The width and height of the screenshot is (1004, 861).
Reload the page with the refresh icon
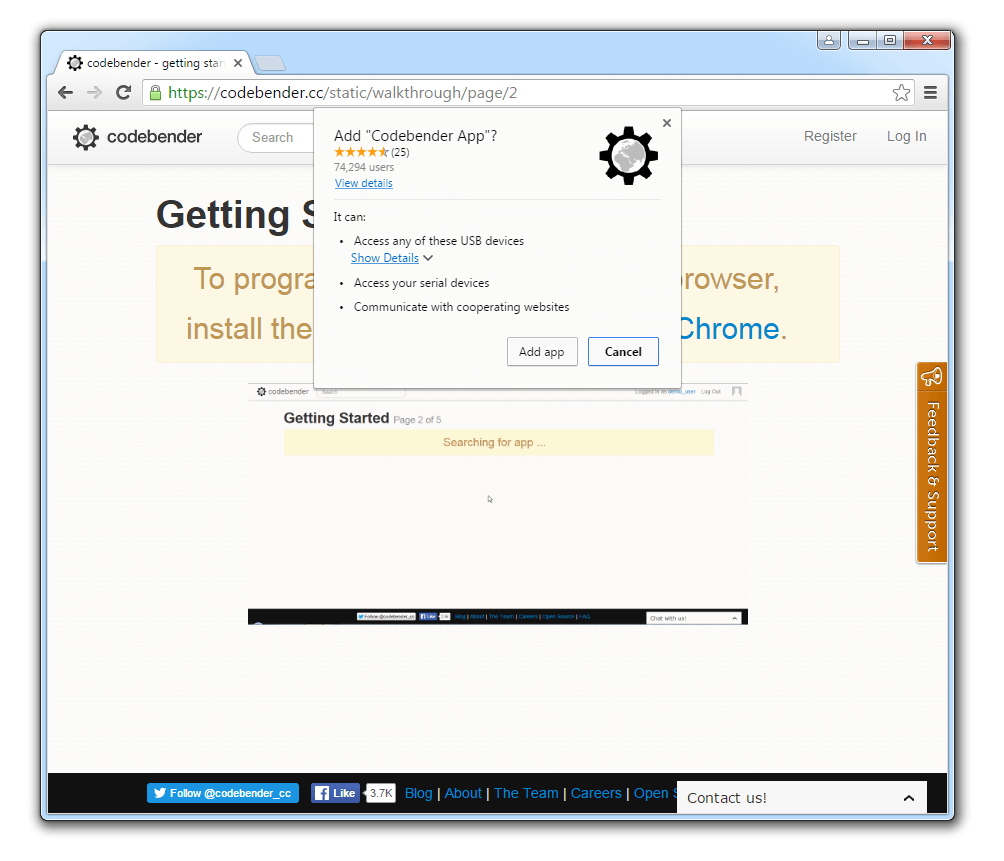(x=123, y=92)
